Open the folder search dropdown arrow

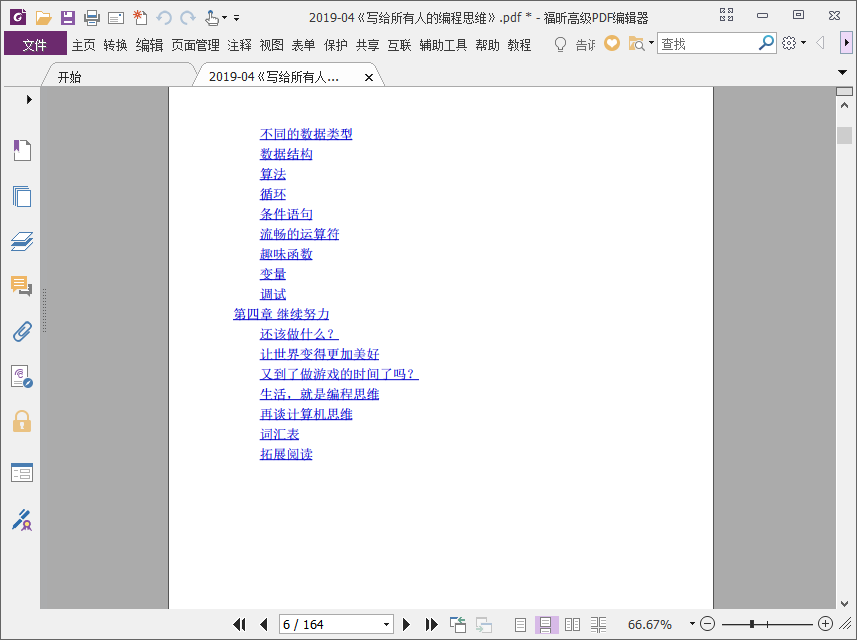tap(651, 43)
